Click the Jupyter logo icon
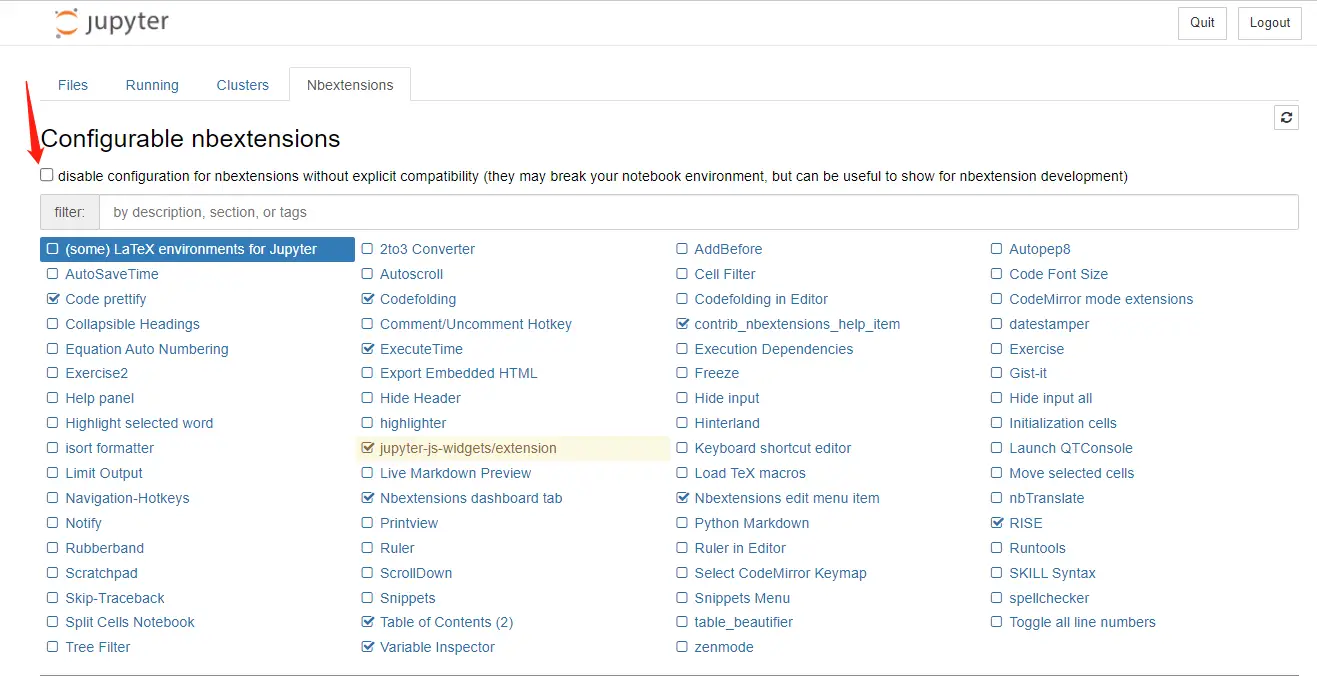1317x684 pixels. [x=66, y=23]
